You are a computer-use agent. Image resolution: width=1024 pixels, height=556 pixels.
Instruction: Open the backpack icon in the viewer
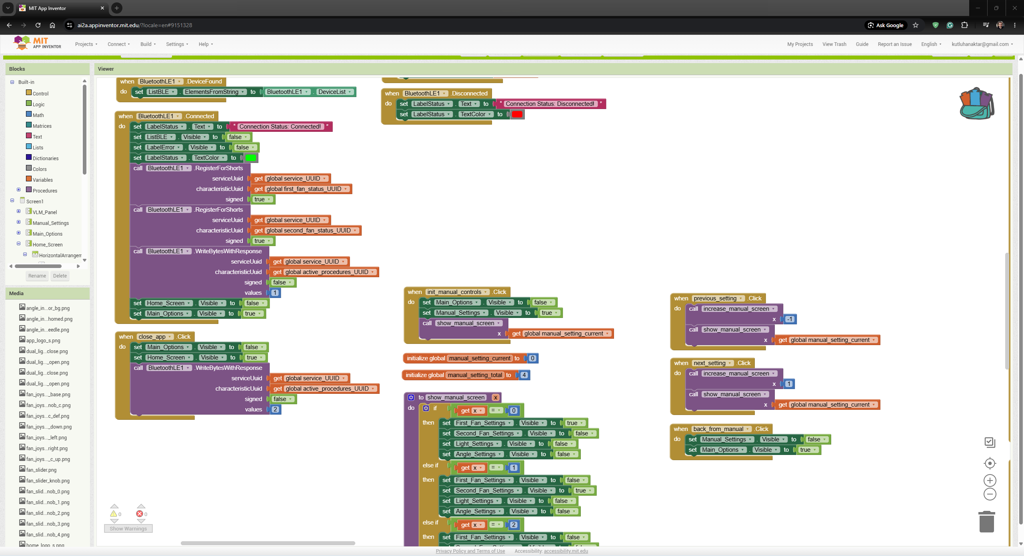976,104
